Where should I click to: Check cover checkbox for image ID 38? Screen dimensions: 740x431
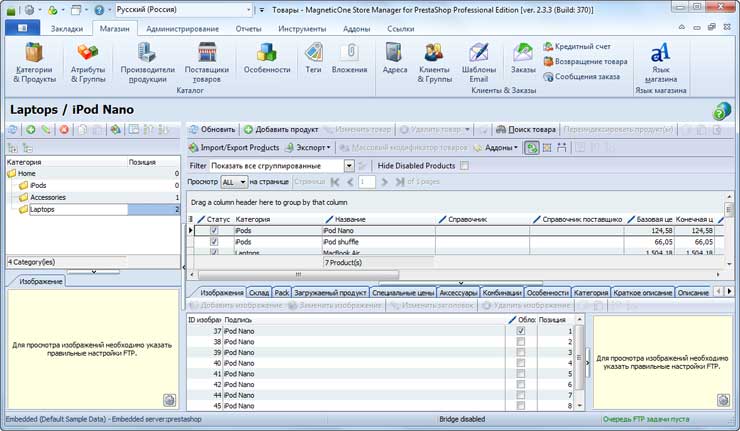point(521,342)
